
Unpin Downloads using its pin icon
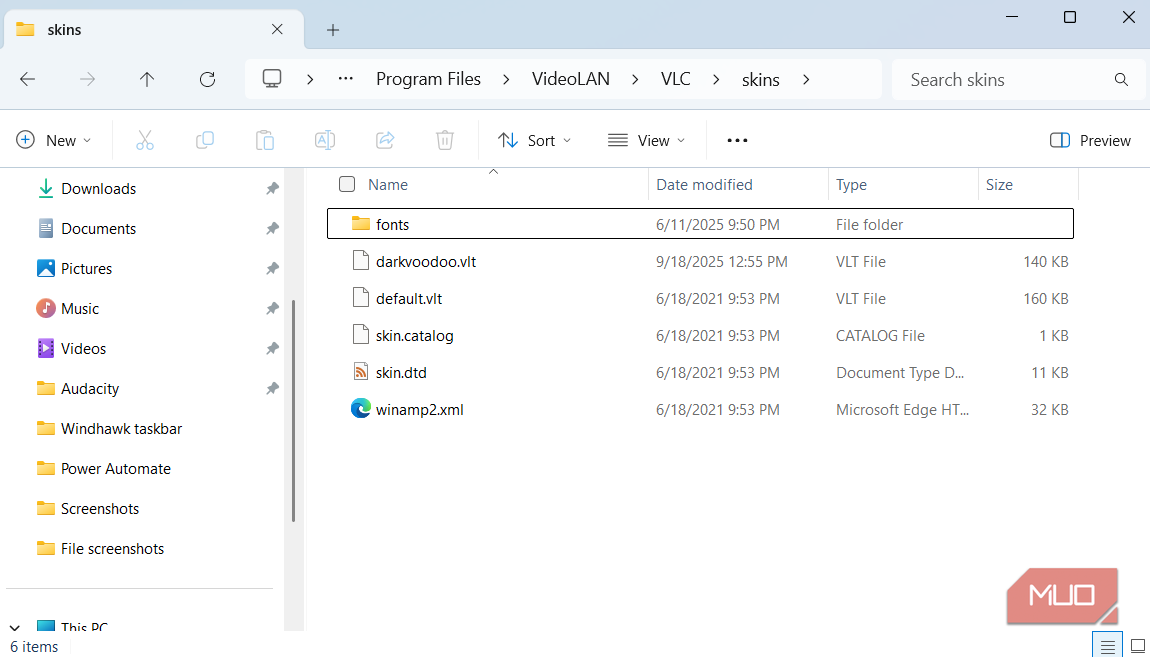tap(272, 188)
